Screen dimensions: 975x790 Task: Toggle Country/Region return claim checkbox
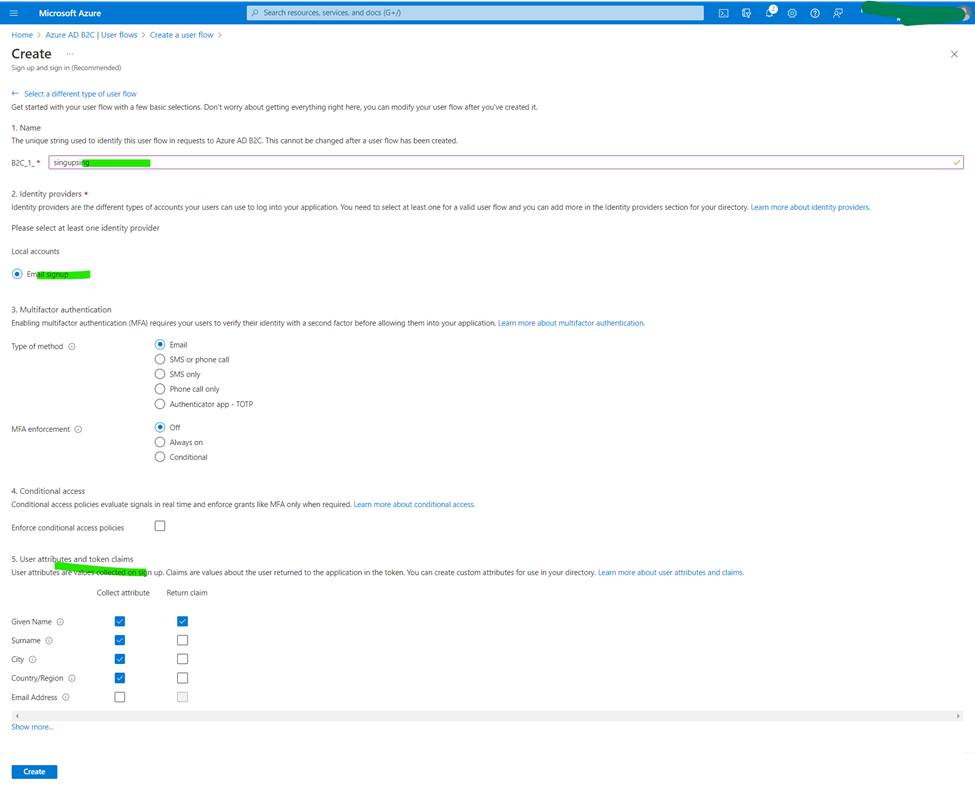click(182, 677)
